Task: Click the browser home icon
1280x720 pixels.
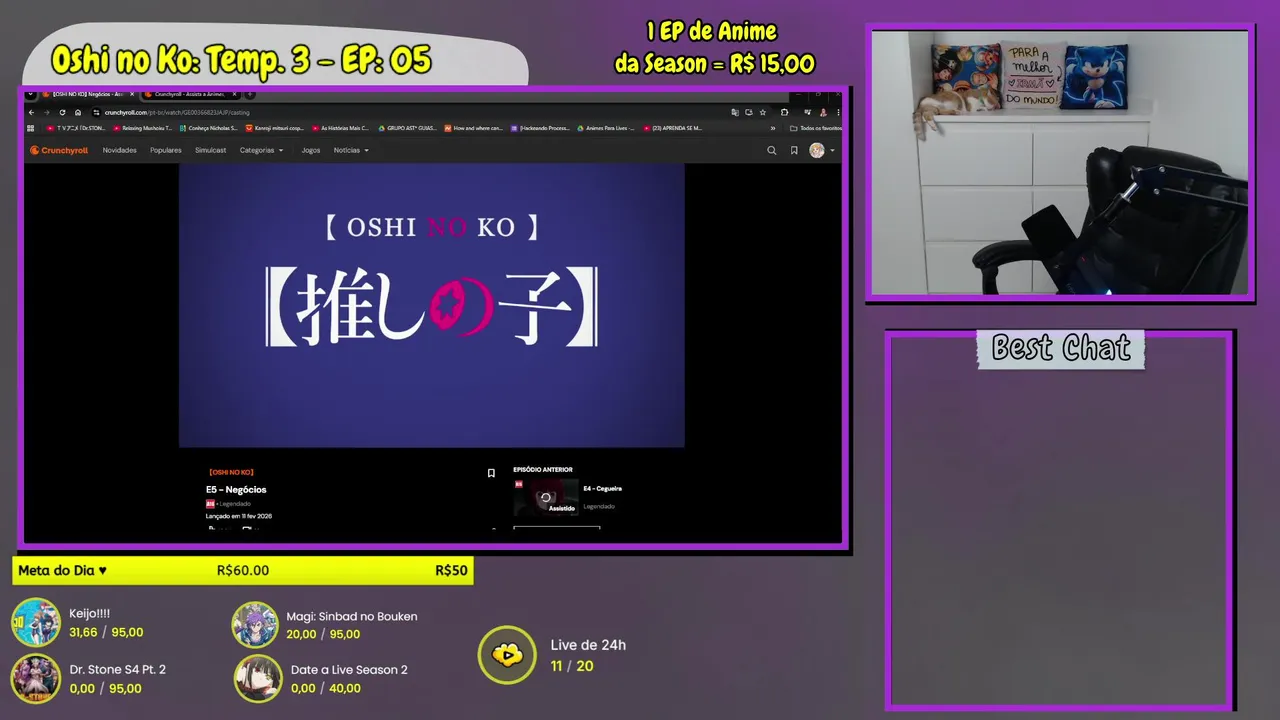Action: 78,112
